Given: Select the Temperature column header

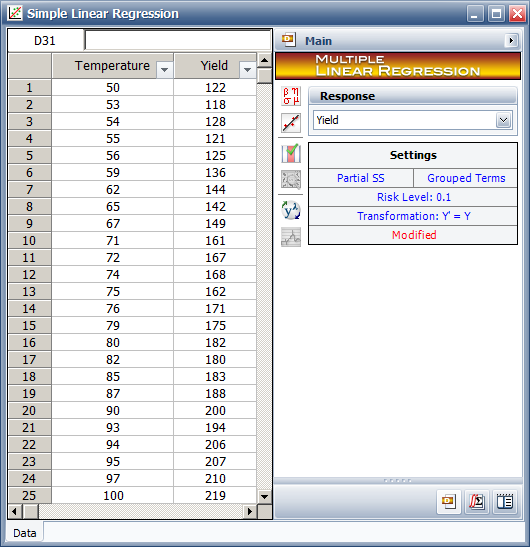Looking at the screenshot, I should pos(112,66).
